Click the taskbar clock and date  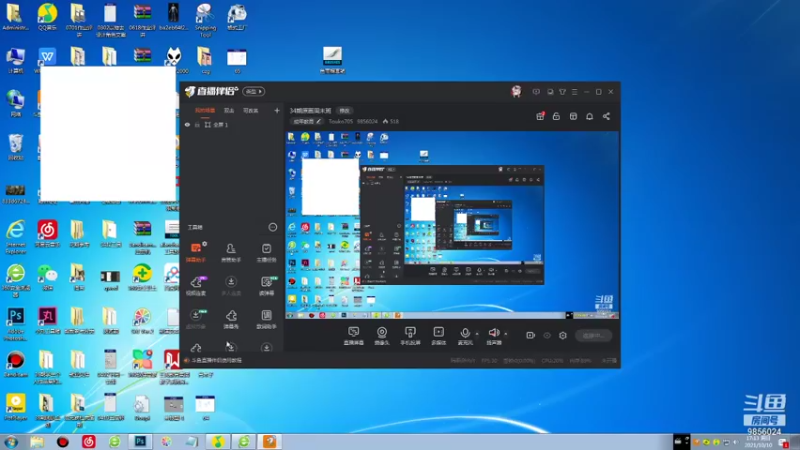758,442
